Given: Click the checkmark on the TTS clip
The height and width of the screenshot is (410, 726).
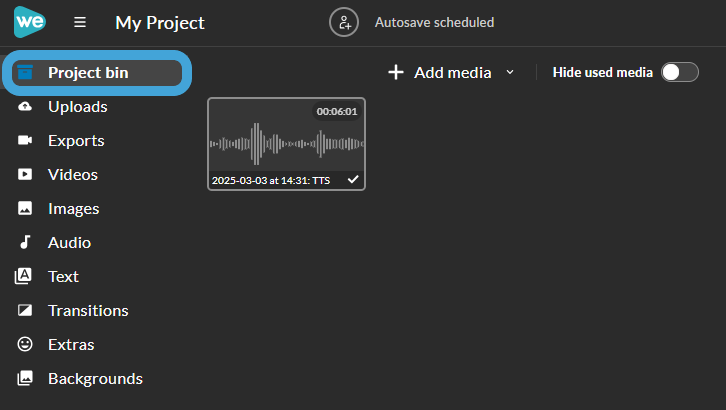Looking at the screenshot, I should 353,179.
